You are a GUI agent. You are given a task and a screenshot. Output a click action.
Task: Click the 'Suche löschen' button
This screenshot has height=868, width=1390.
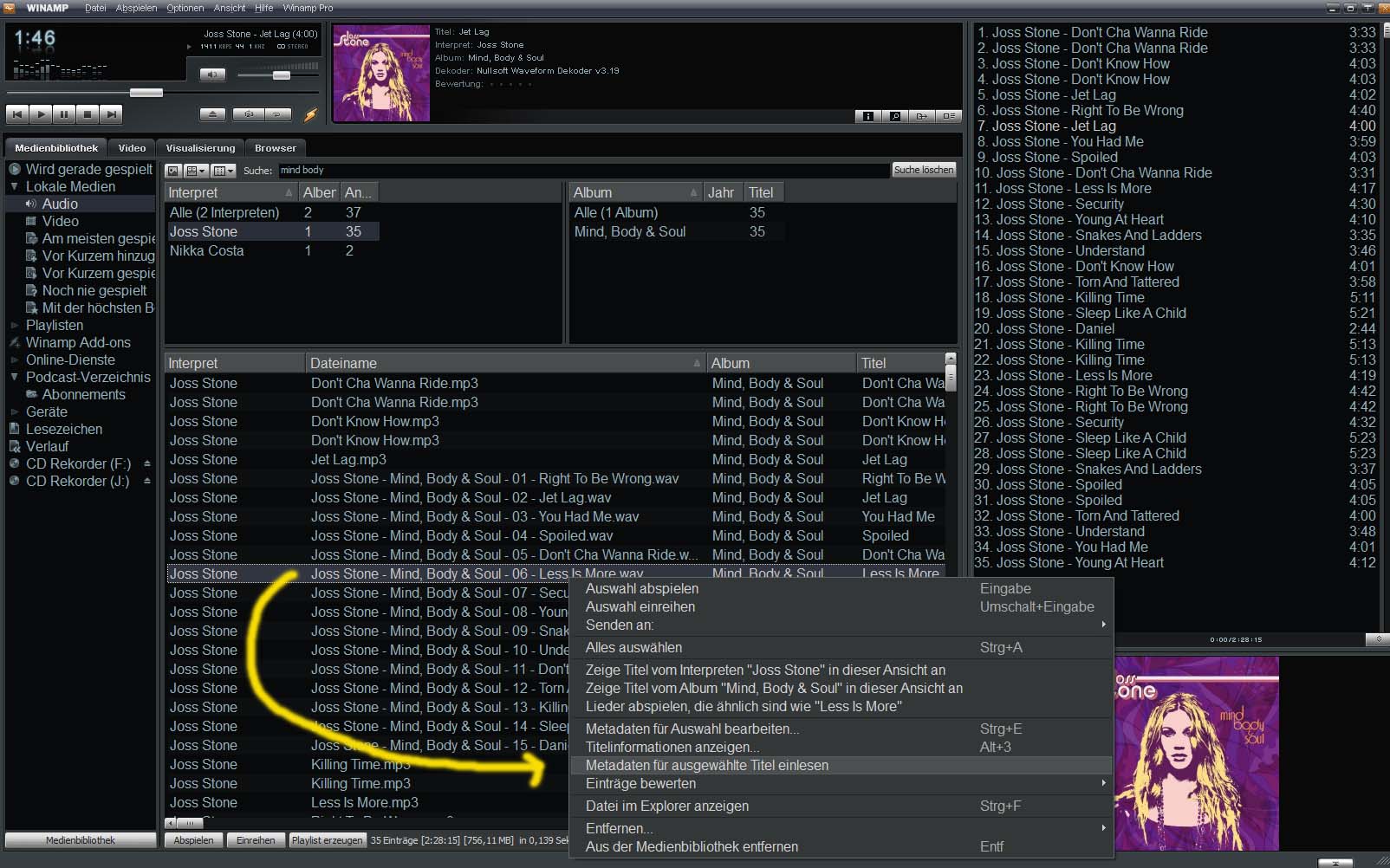pyautogui.click(x=923, y=170)
